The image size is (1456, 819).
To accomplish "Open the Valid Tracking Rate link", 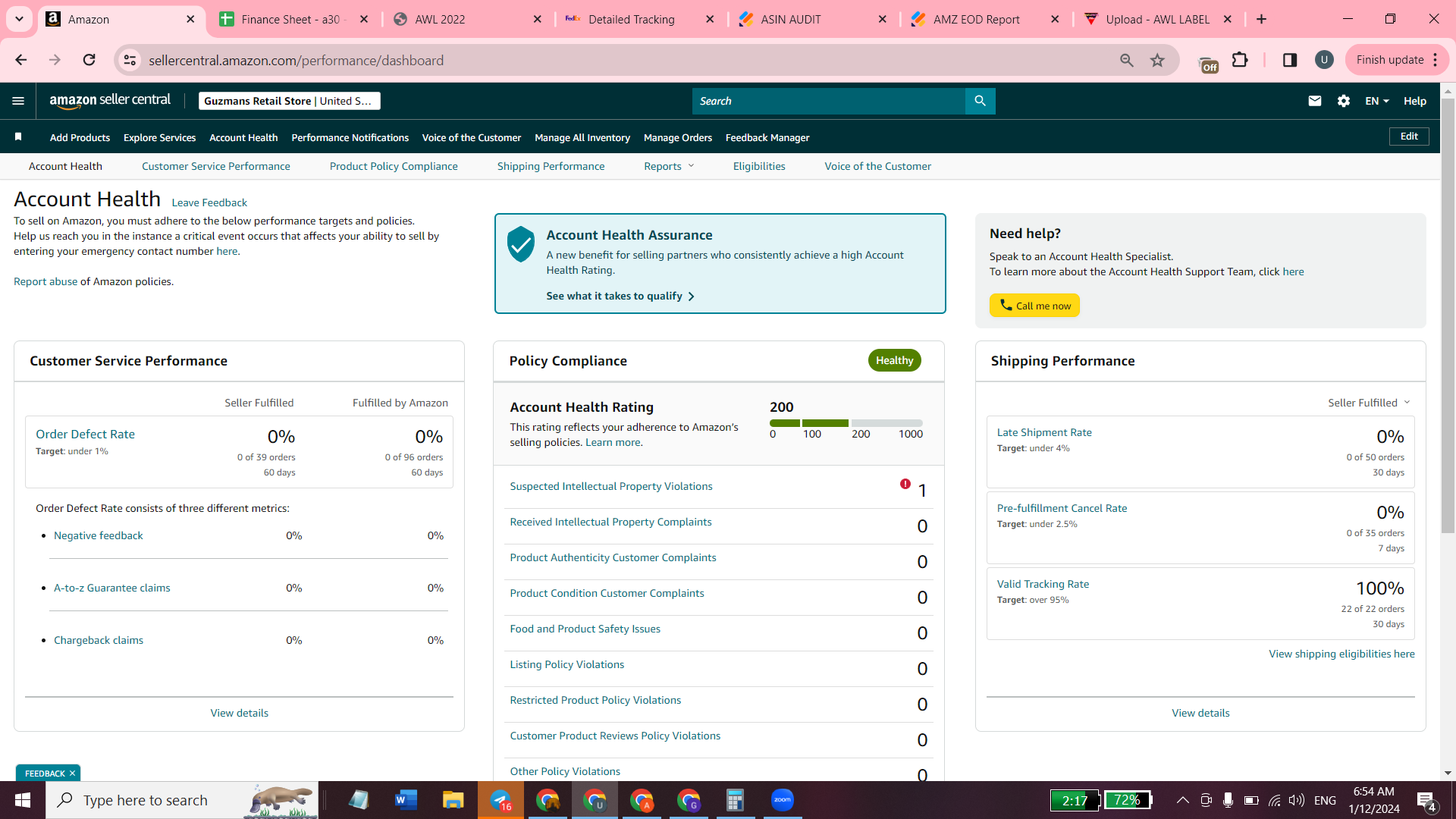I will (x=1043, y=584).
